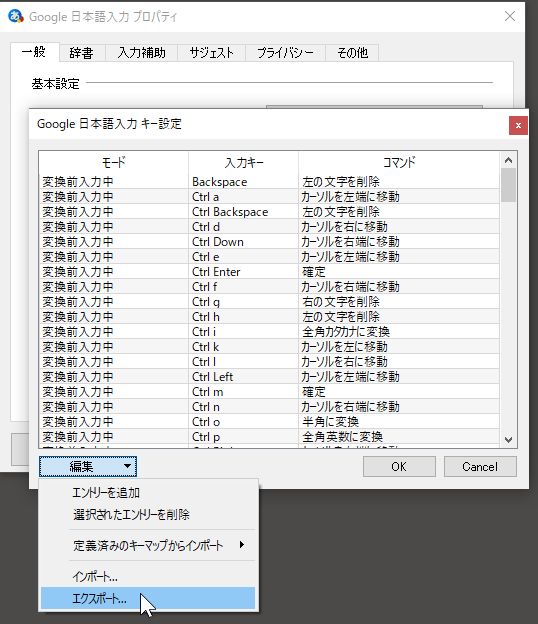Select インポート... menu entry
The width and height of the screenshot is (538, 624).
(x=148, y=576)
